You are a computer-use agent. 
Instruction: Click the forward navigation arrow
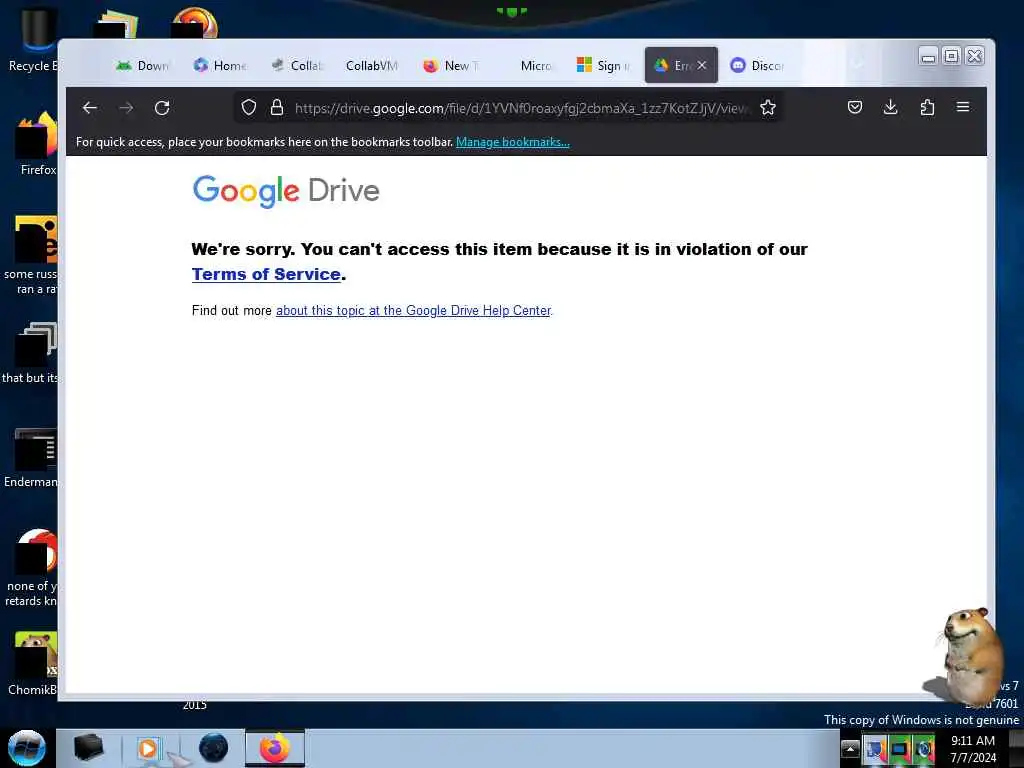point(127,108)
